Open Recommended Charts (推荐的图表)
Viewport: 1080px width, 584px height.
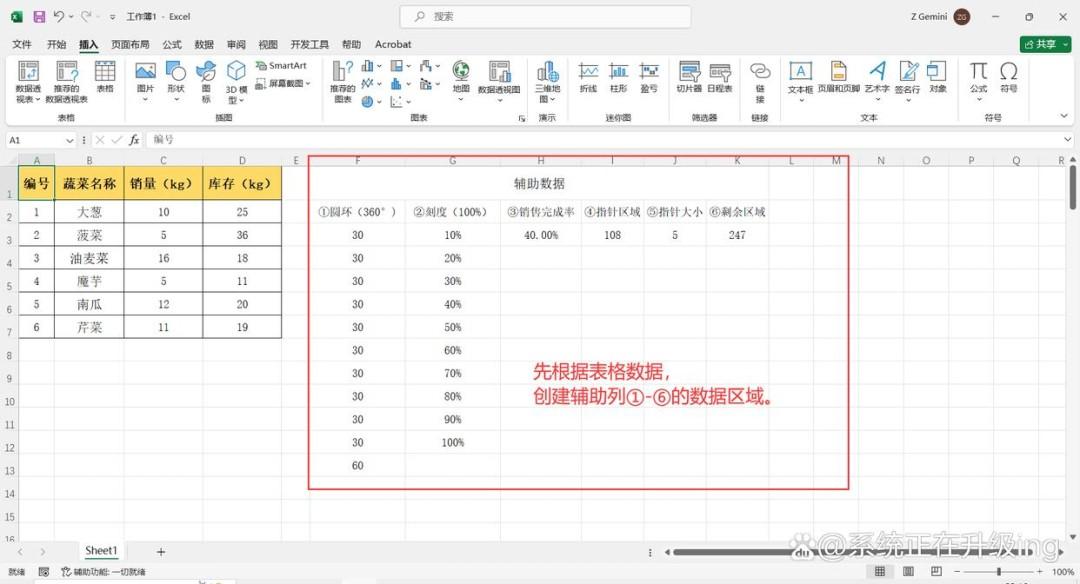pyautogui.click(x=342, y=82)
